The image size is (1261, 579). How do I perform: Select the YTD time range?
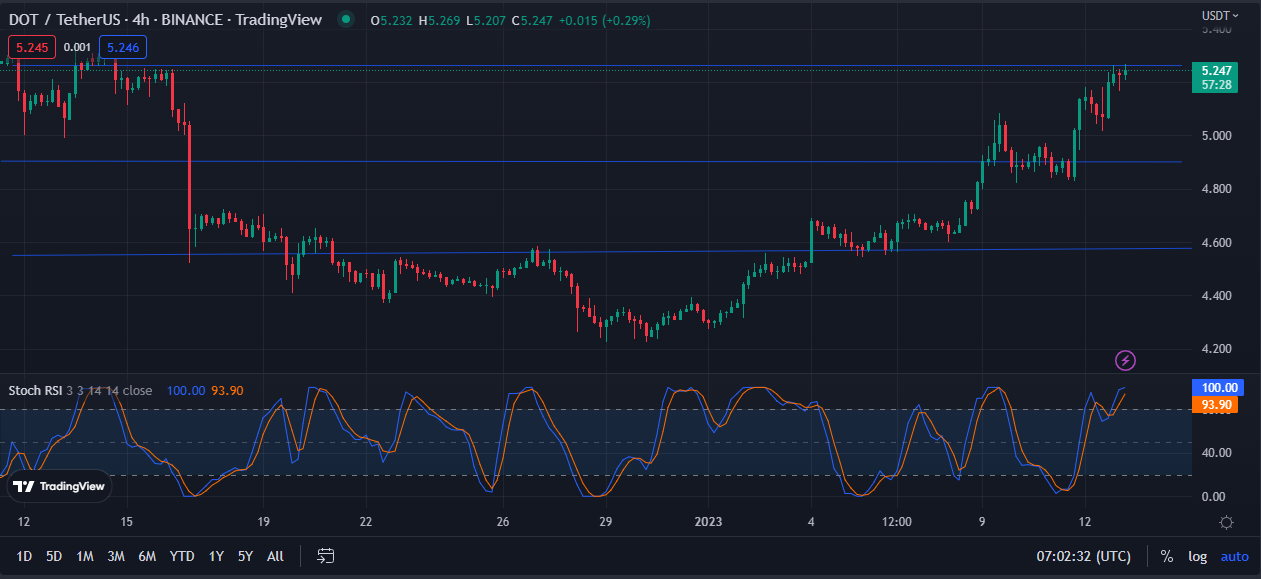pyautogui.click(x=182, y=556)
